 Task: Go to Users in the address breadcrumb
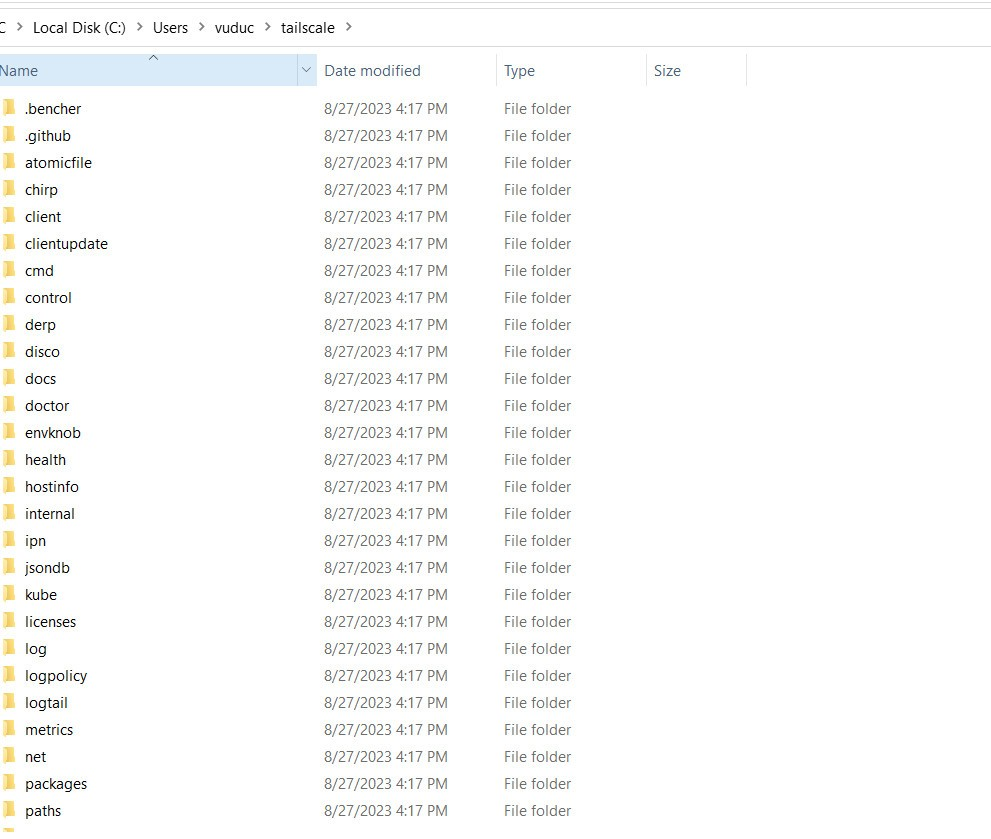click(x=170, y=28)
